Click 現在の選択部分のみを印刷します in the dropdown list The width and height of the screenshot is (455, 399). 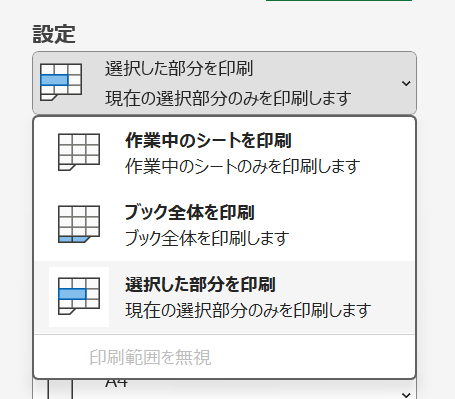tap(248, 310)
